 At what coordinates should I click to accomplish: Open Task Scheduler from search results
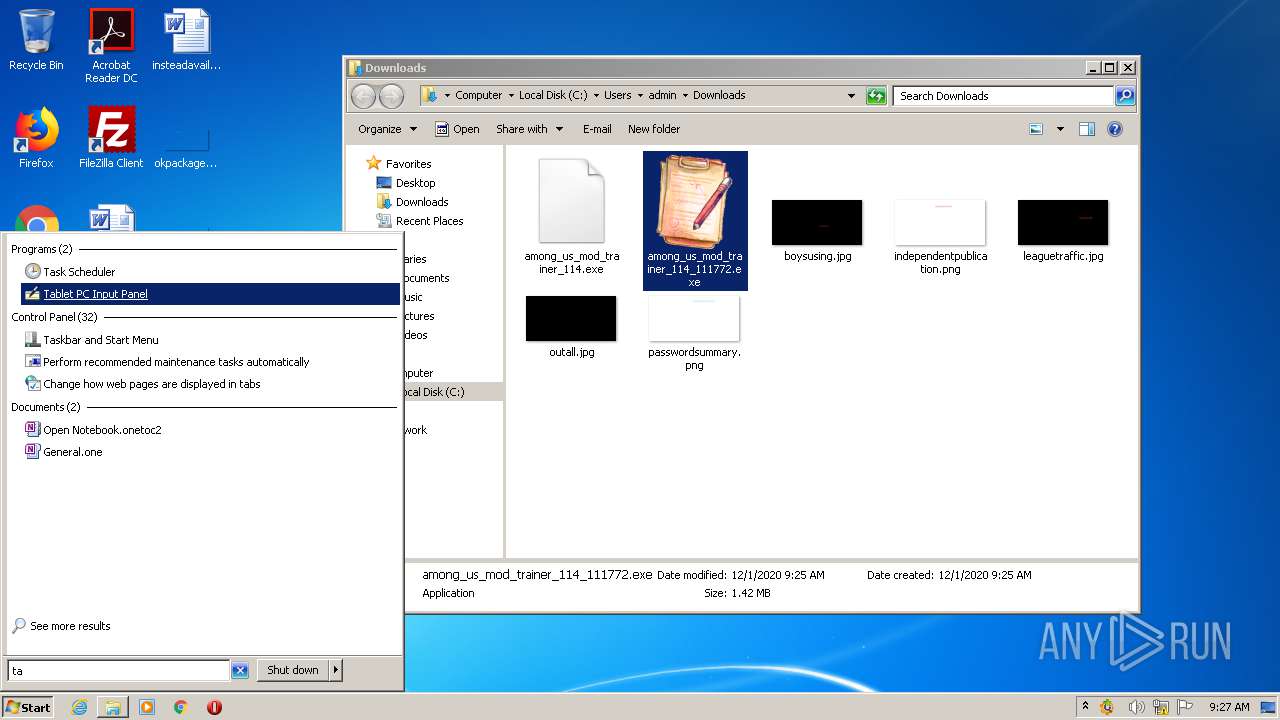click(210, 272)
